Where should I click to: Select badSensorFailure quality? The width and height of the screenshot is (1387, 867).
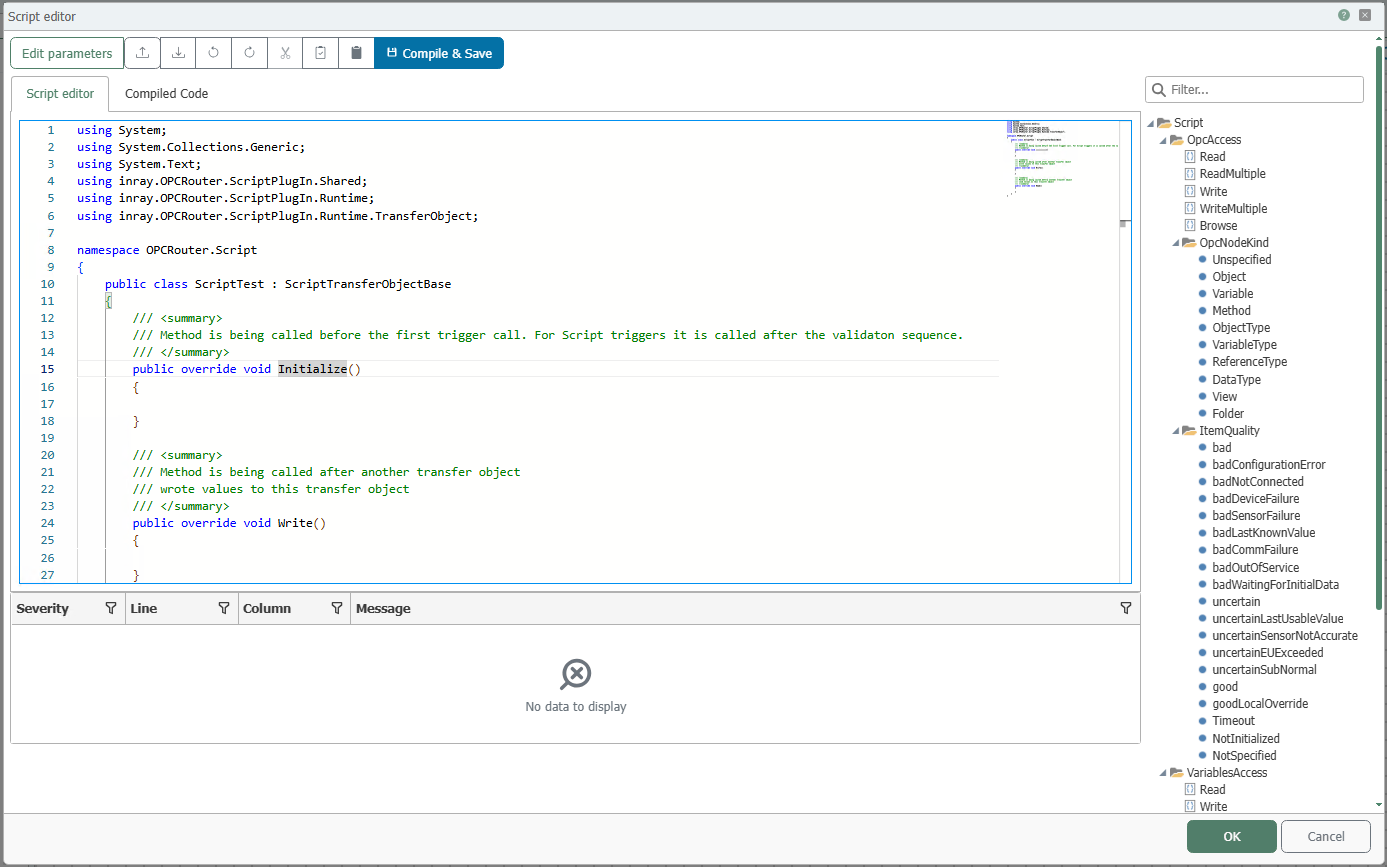coord(1256,516)
